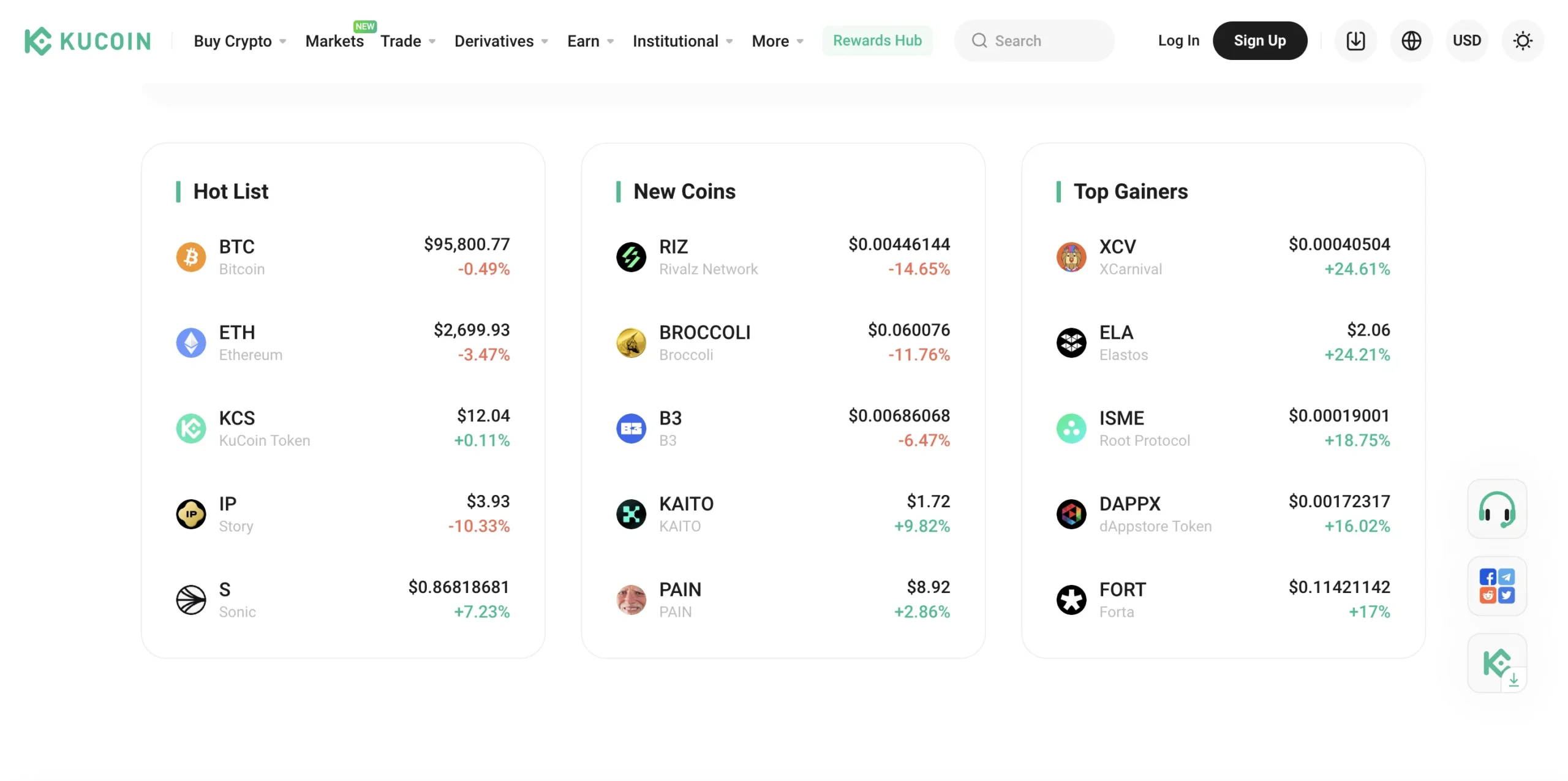This screenshot has height=781, width=1568.
Task: Click PAIN price $8.92
Action: click(x=929, y=587)
